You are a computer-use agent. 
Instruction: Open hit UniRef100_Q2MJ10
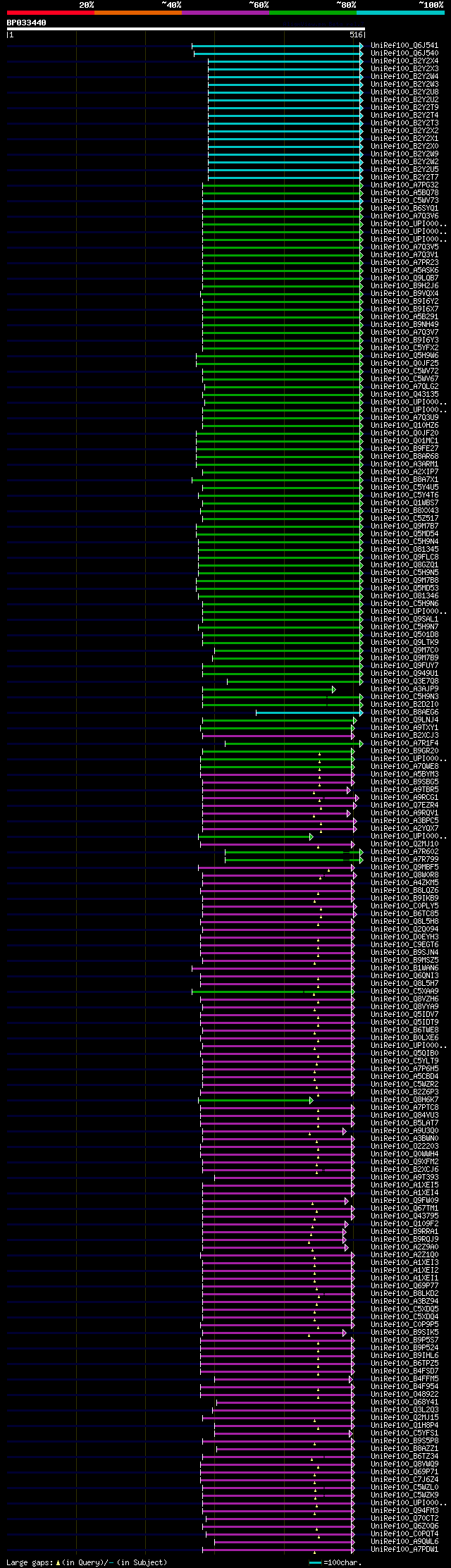pos(404,844)
